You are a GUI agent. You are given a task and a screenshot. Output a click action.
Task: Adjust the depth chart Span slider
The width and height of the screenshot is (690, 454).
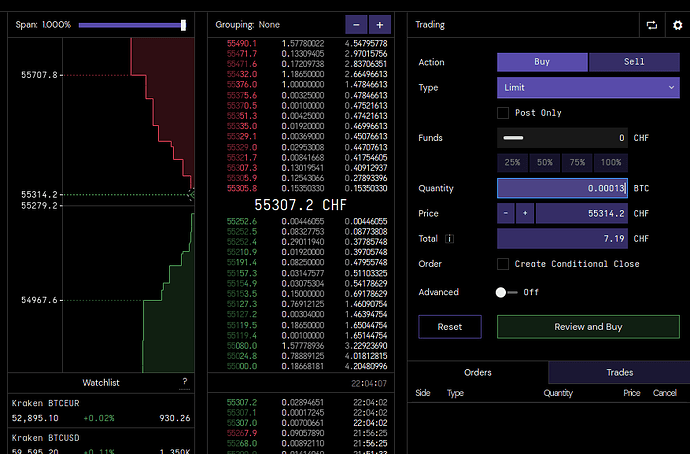tap(183, 24)
